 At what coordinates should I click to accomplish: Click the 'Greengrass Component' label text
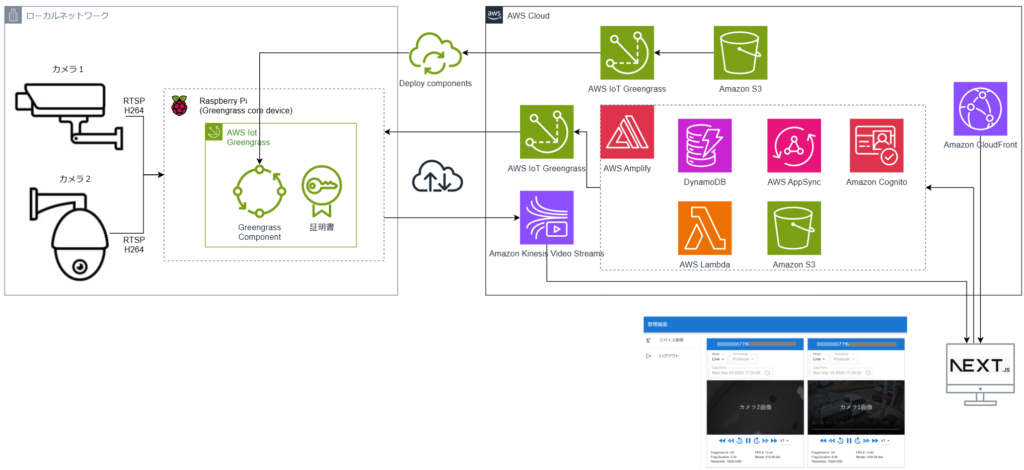coord(259,232)
